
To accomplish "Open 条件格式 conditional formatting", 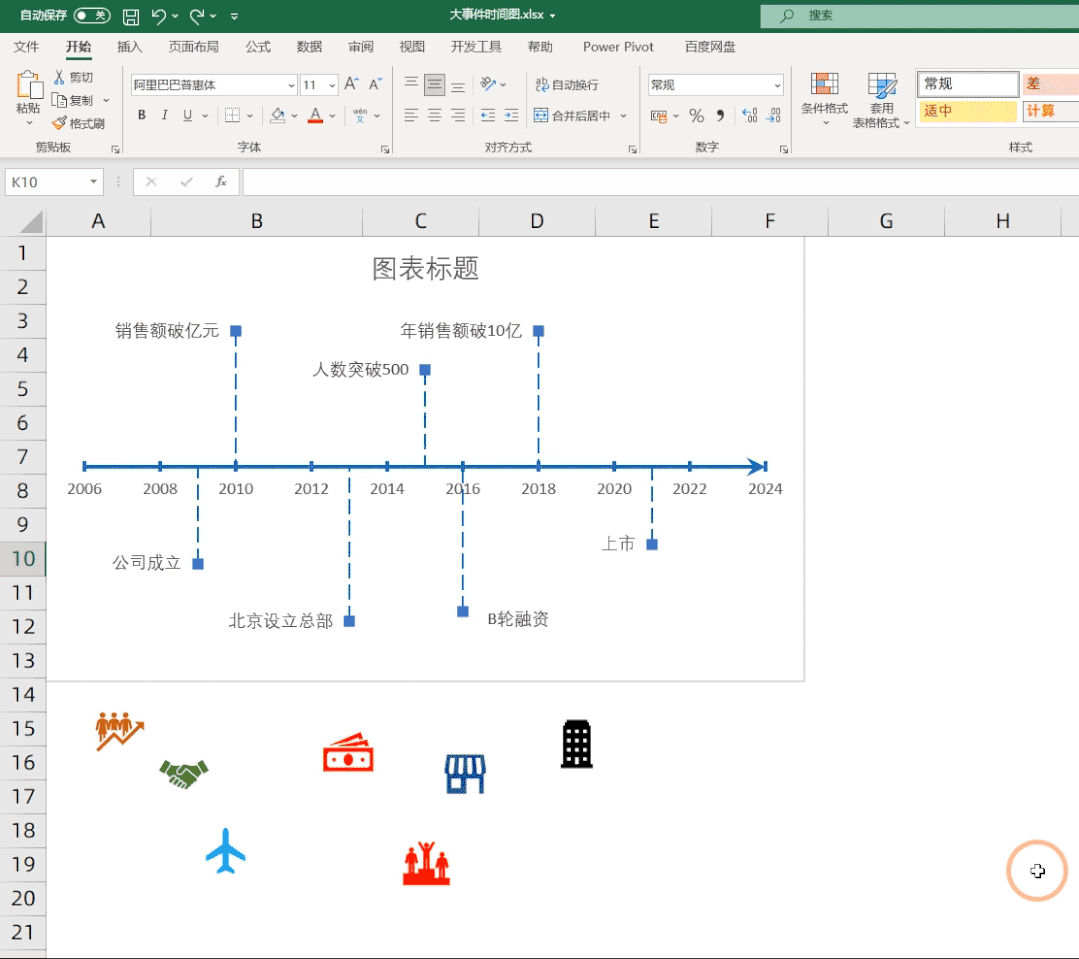I will 824,100.
